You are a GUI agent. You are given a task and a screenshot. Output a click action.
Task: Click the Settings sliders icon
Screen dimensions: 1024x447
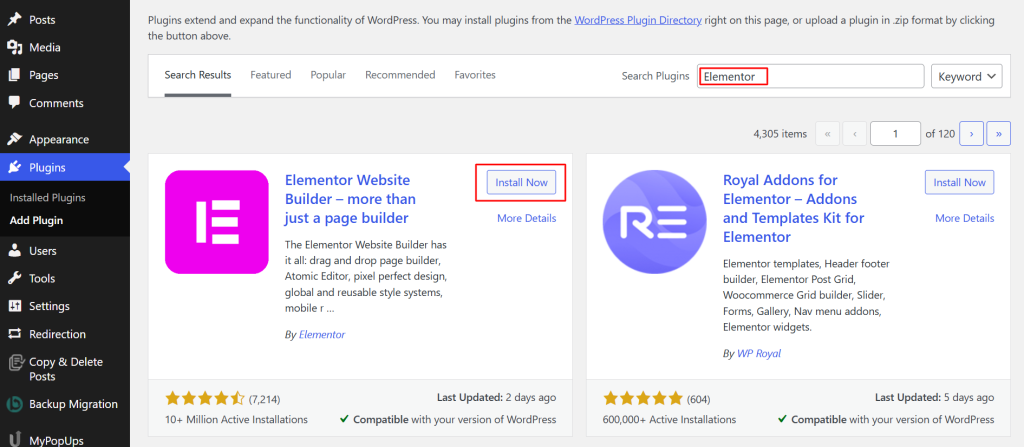coord(14,306)
